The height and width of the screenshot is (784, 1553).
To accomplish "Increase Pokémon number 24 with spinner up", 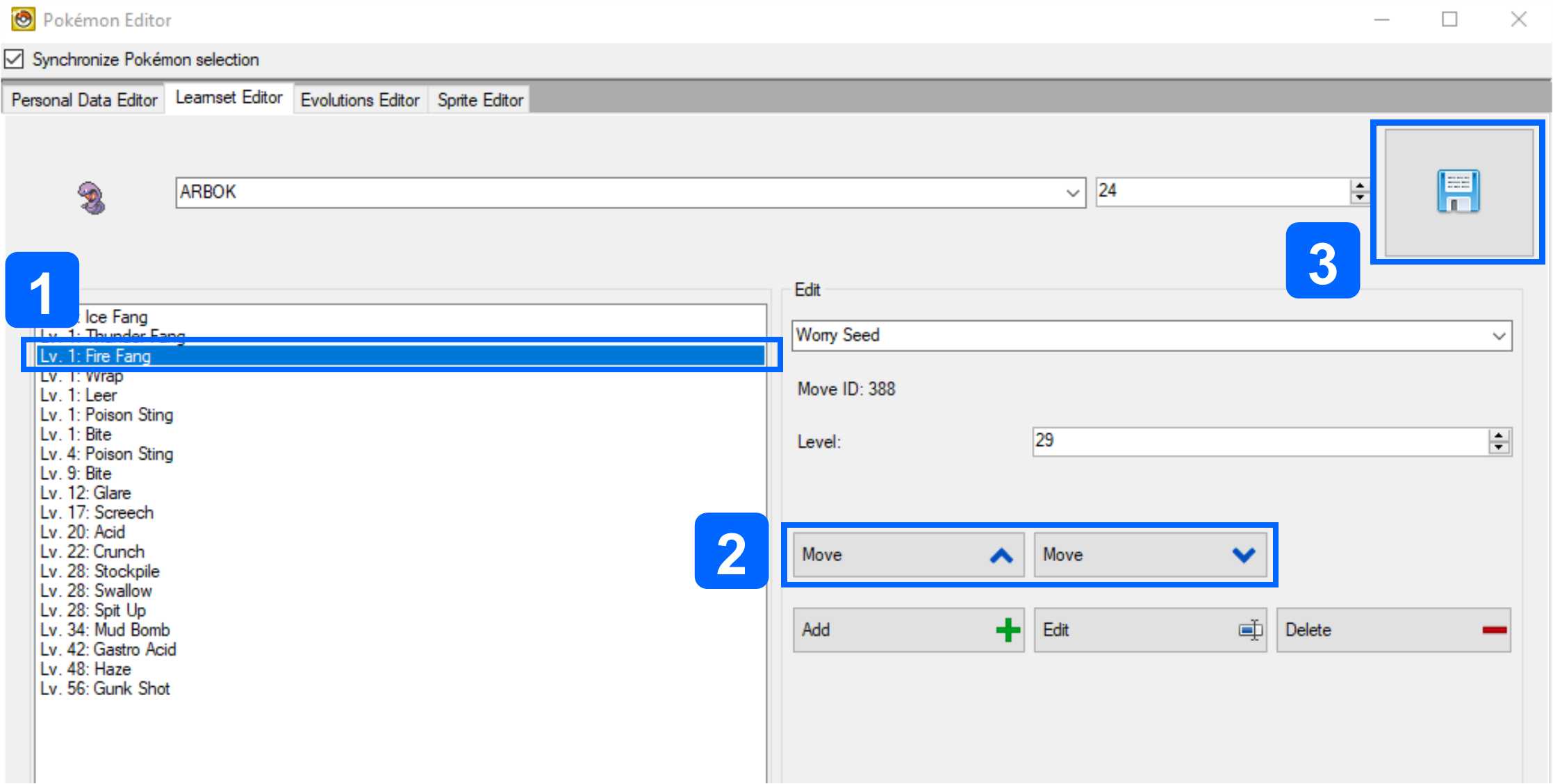I will click(1359, 185).
